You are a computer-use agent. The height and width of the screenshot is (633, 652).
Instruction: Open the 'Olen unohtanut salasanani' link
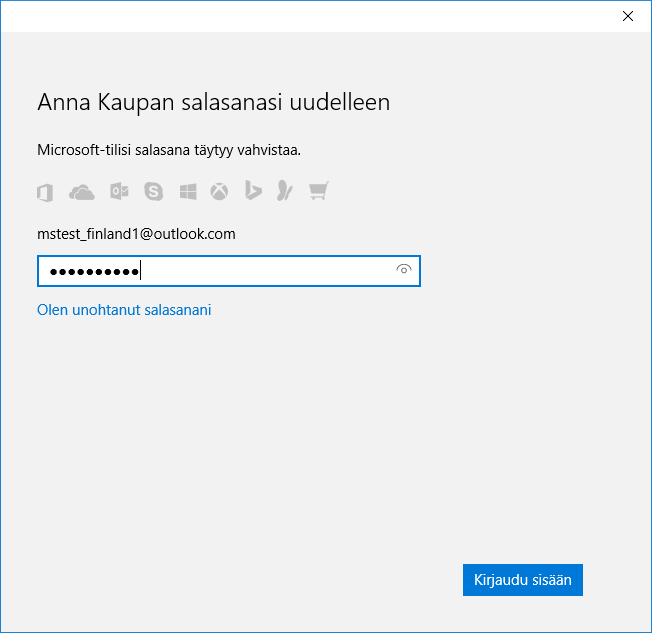point(124,310)
